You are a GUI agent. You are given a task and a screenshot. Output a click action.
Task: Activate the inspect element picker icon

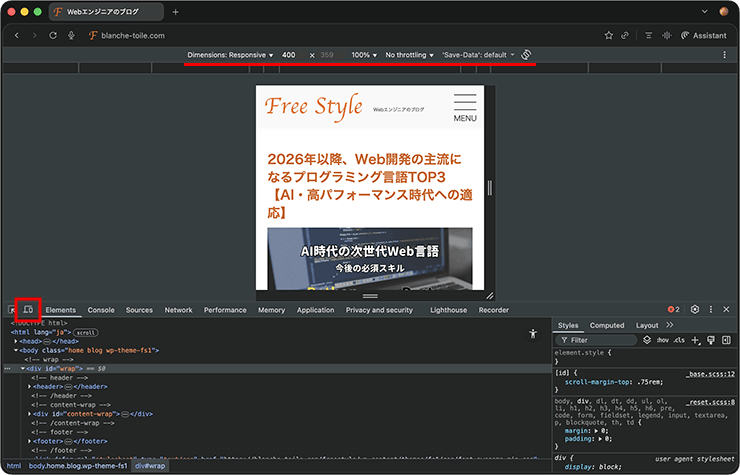[x=12, y=310]
